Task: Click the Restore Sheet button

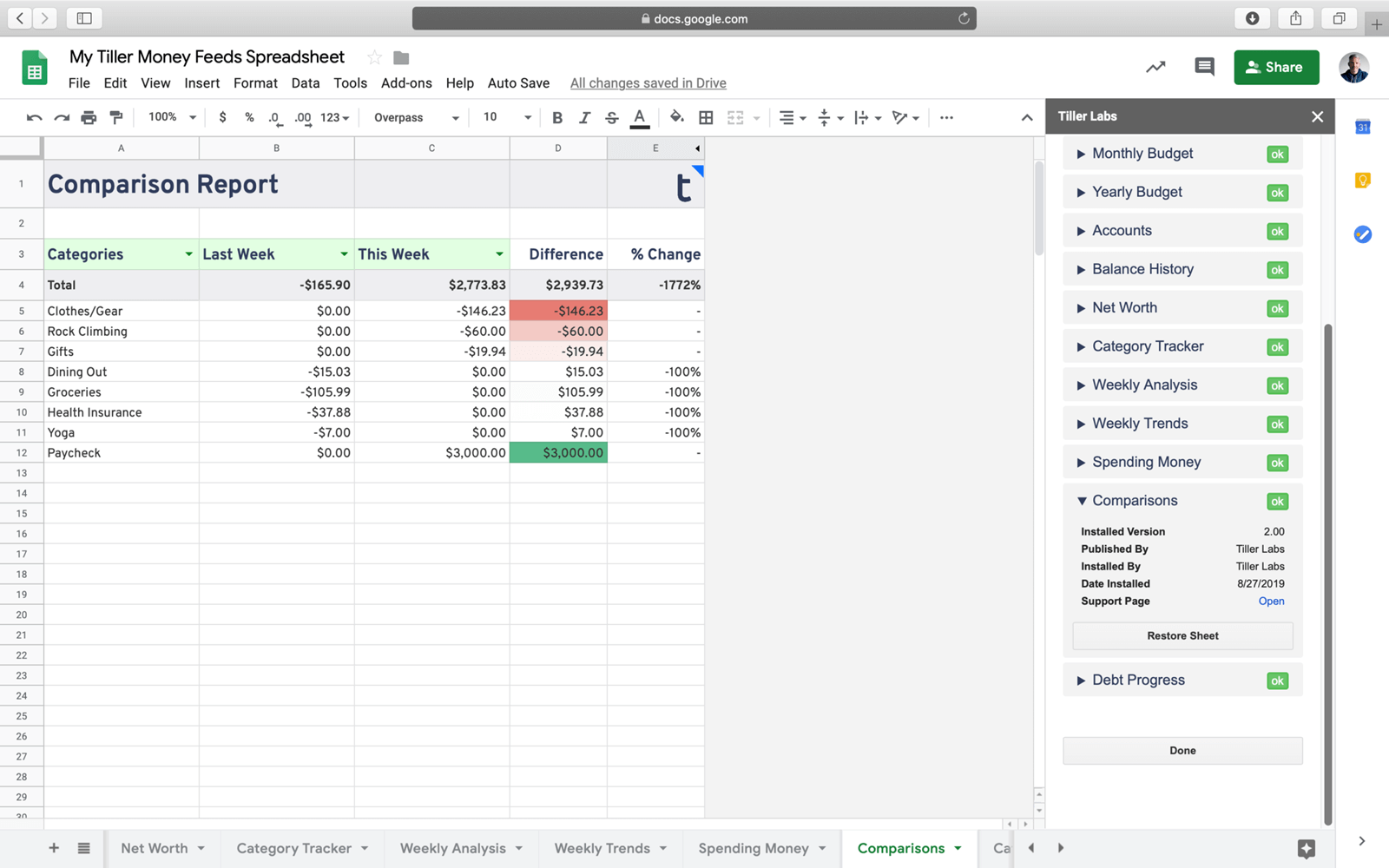Action: (1182, 635)
